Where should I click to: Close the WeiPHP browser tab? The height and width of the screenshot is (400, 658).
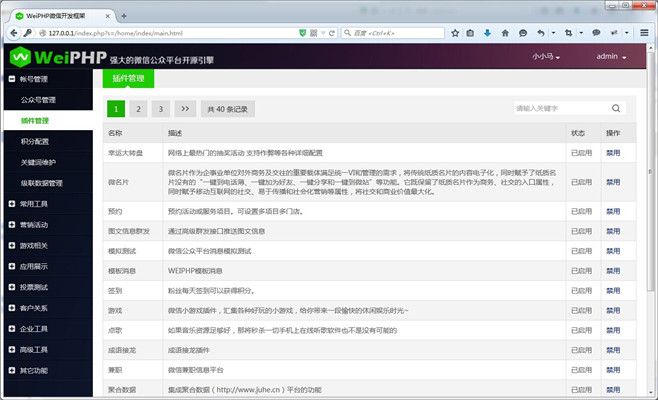click(x=107, y=16)
